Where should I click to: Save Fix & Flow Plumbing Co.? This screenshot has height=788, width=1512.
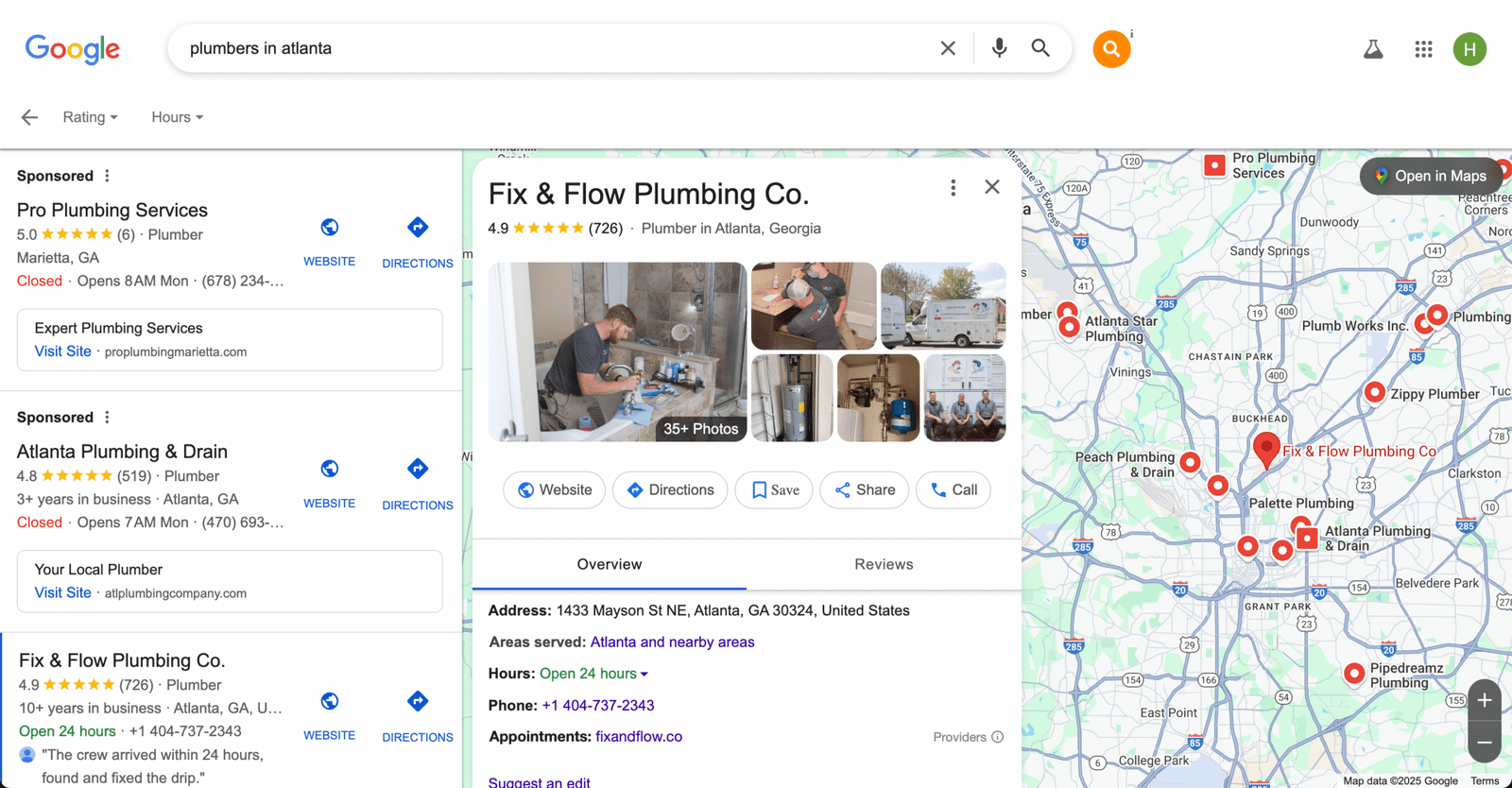tap(774, 489)
